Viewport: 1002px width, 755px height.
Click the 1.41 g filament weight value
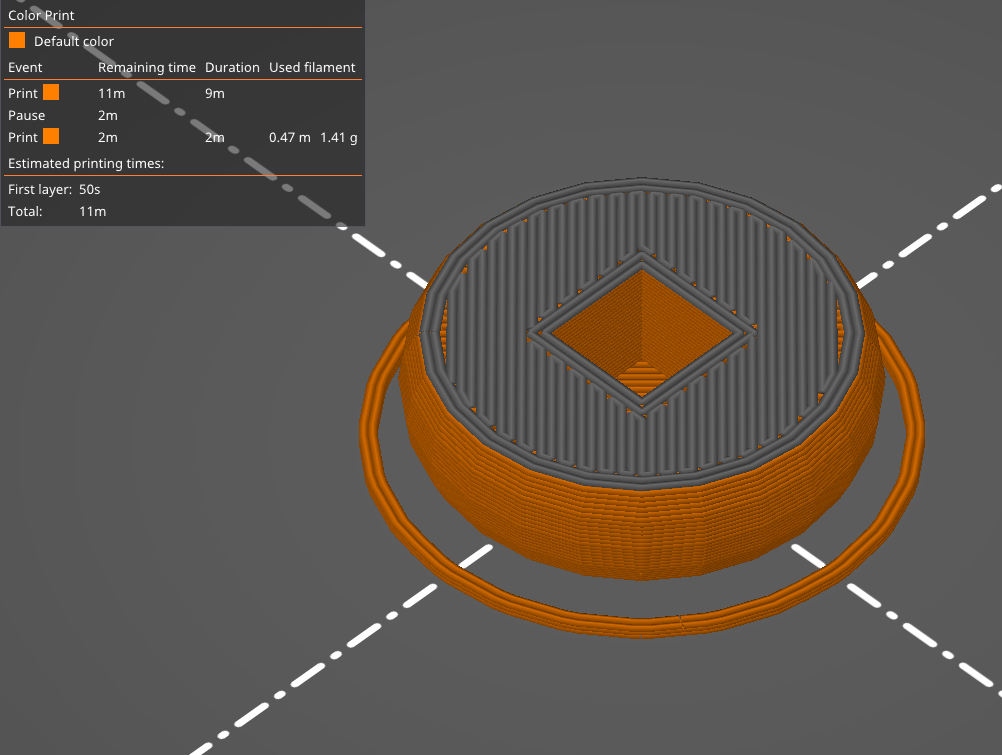(x=339, y=137)
